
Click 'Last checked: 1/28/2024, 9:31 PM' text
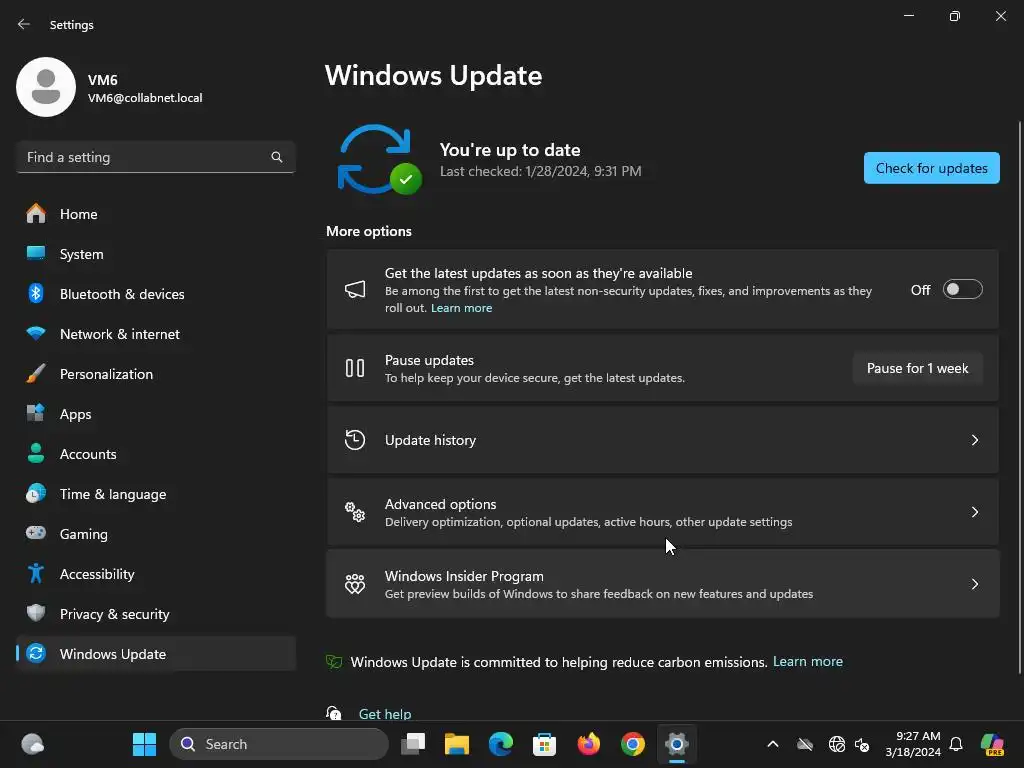pos(541,171)
